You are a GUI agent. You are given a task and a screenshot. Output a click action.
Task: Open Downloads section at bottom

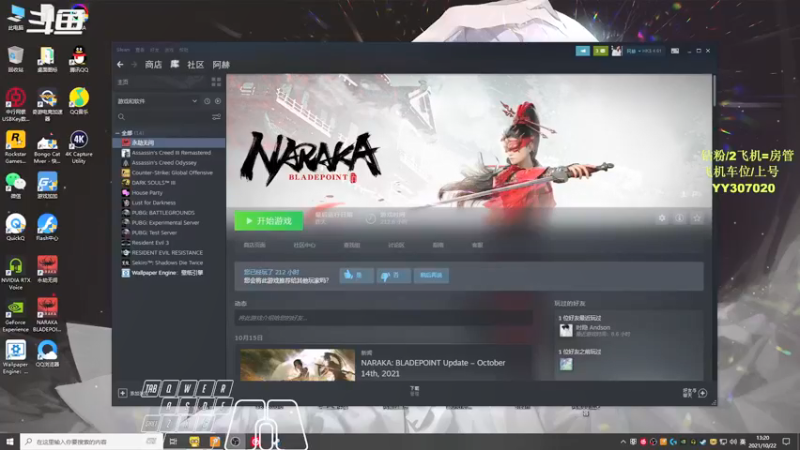pos(414,391)
